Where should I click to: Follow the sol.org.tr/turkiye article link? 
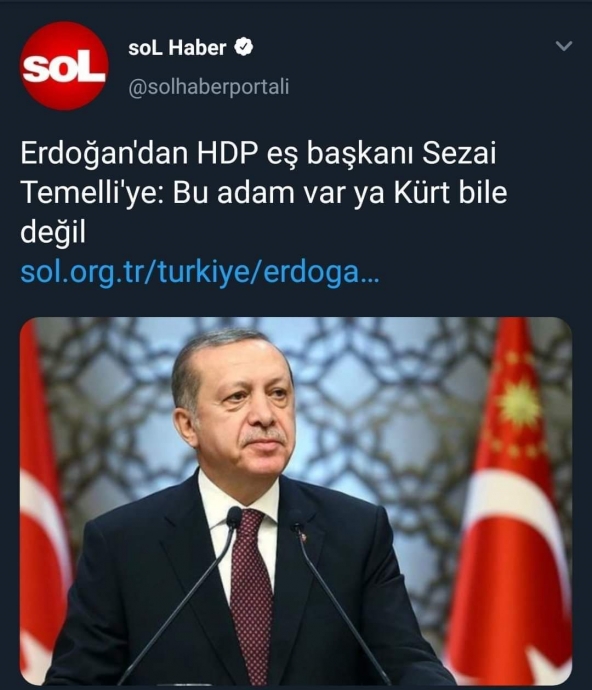point(200,272)
